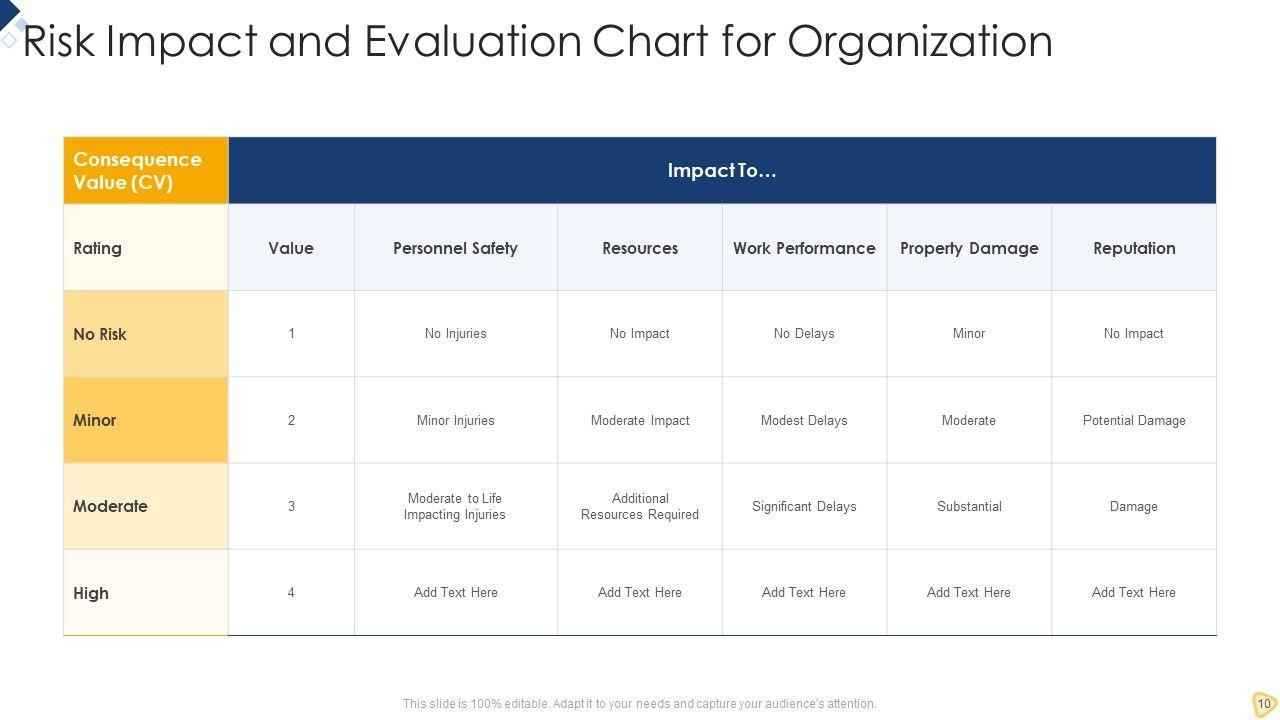
Task: Click the footer '100% editable' text
Action: coord(639,704)
